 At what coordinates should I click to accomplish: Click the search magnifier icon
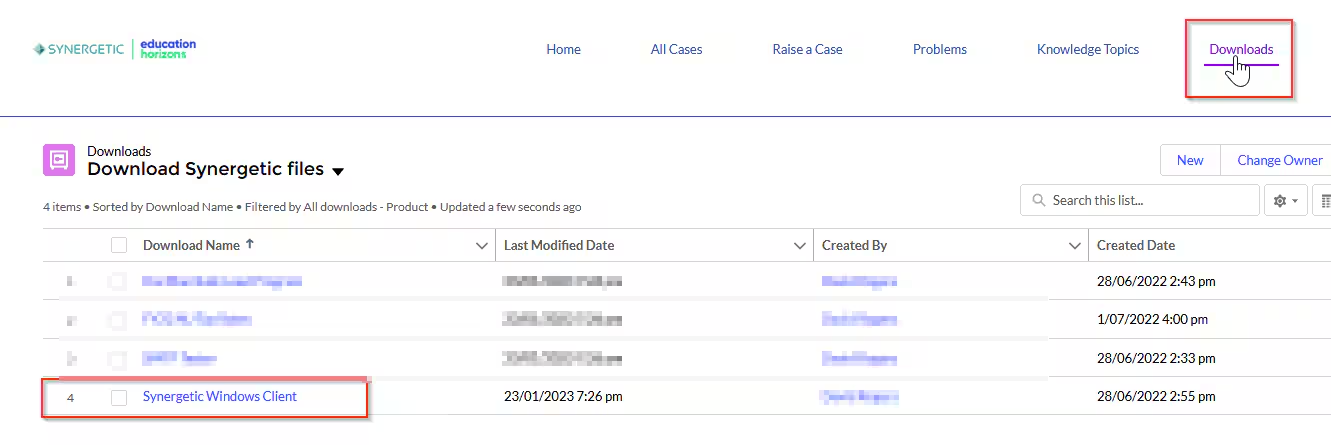1039,200
